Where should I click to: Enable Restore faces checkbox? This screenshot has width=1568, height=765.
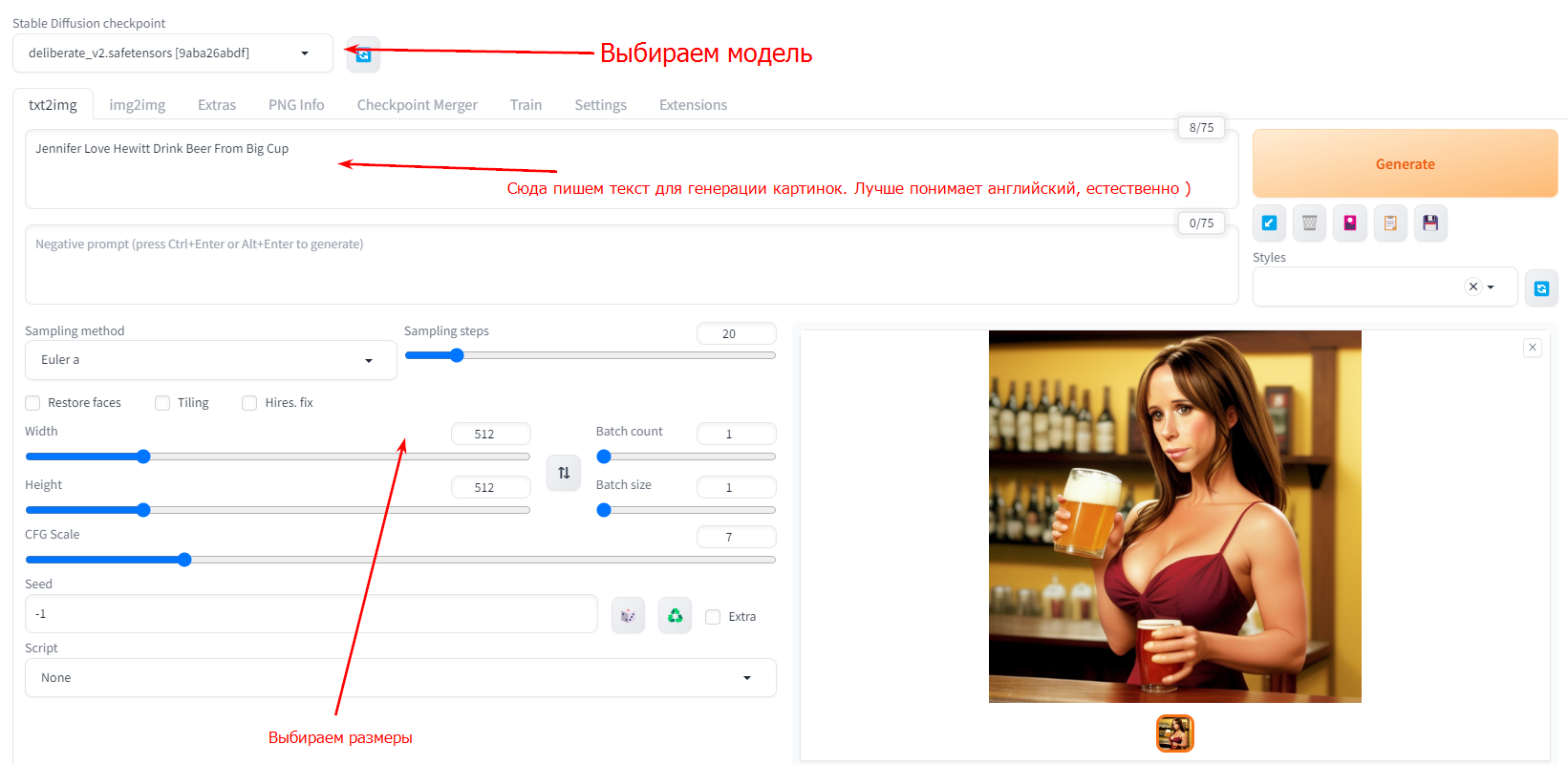[32, 403]
